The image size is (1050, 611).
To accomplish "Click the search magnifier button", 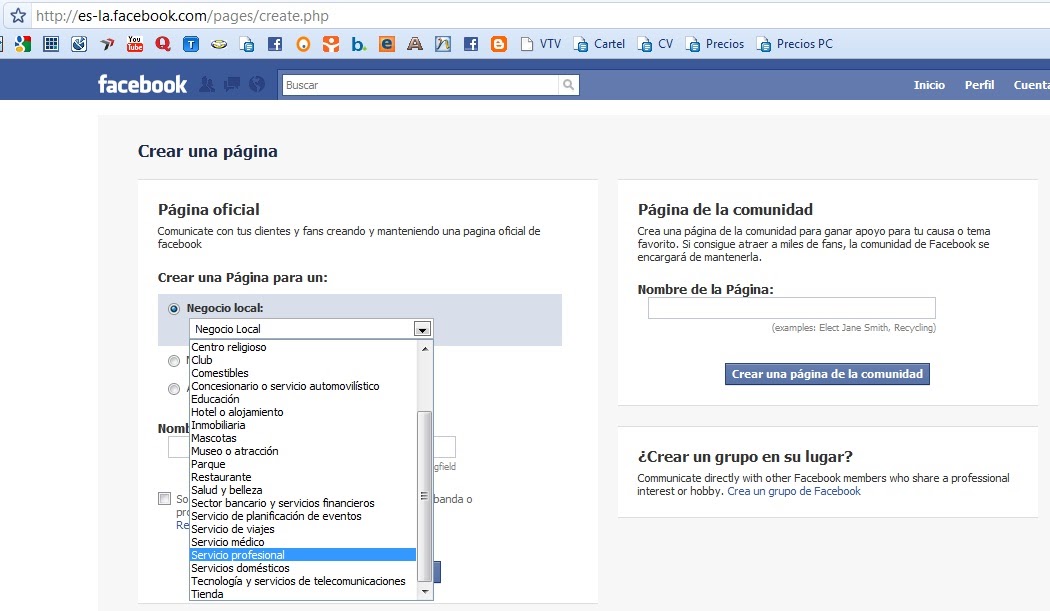I will point(569,84).
